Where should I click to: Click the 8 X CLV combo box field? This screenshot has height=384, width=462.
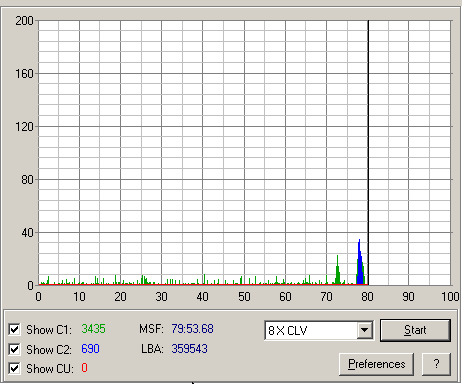[318, 330]
